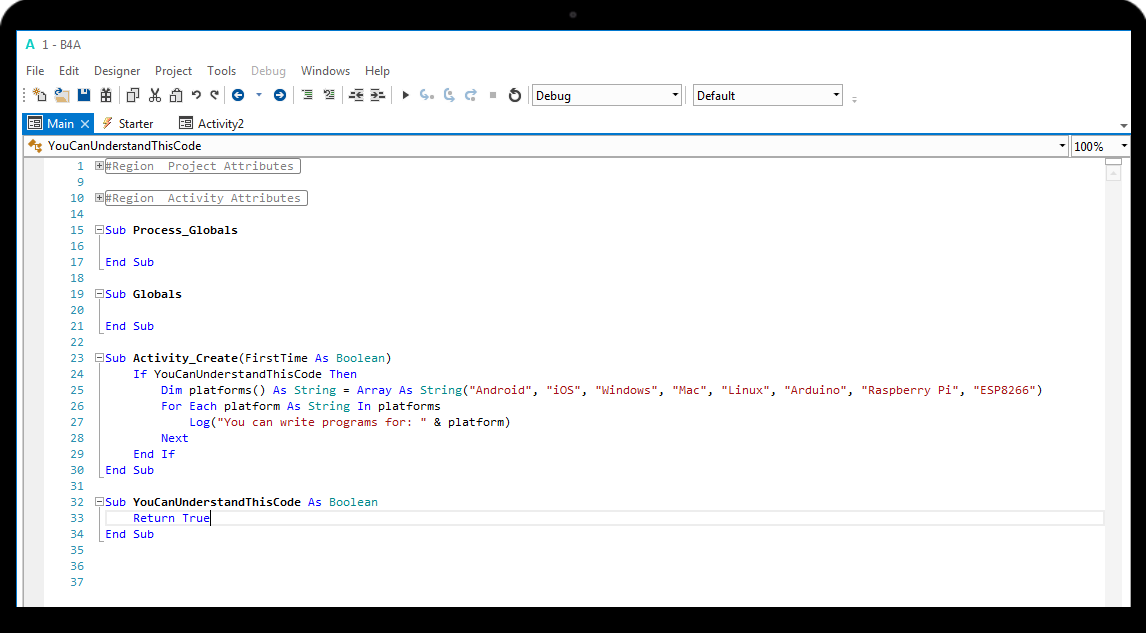This screenshot has width=1146, height=633.
Task: Click line number 27 in the gutter
Action: click(x=77, y=422)
